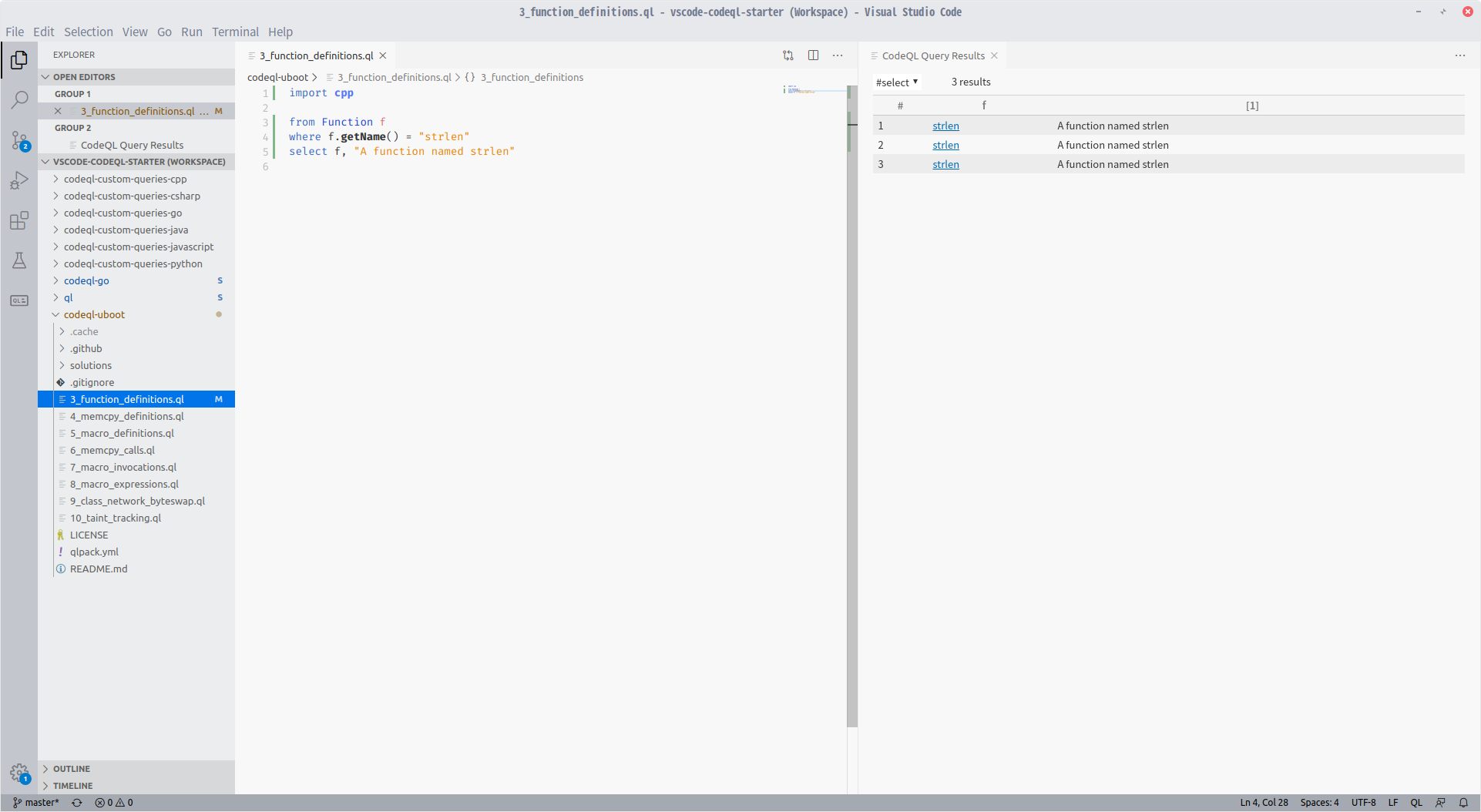Click the feedback icon in status bar
The image size is (1481, 812).
click(1440, 803)
